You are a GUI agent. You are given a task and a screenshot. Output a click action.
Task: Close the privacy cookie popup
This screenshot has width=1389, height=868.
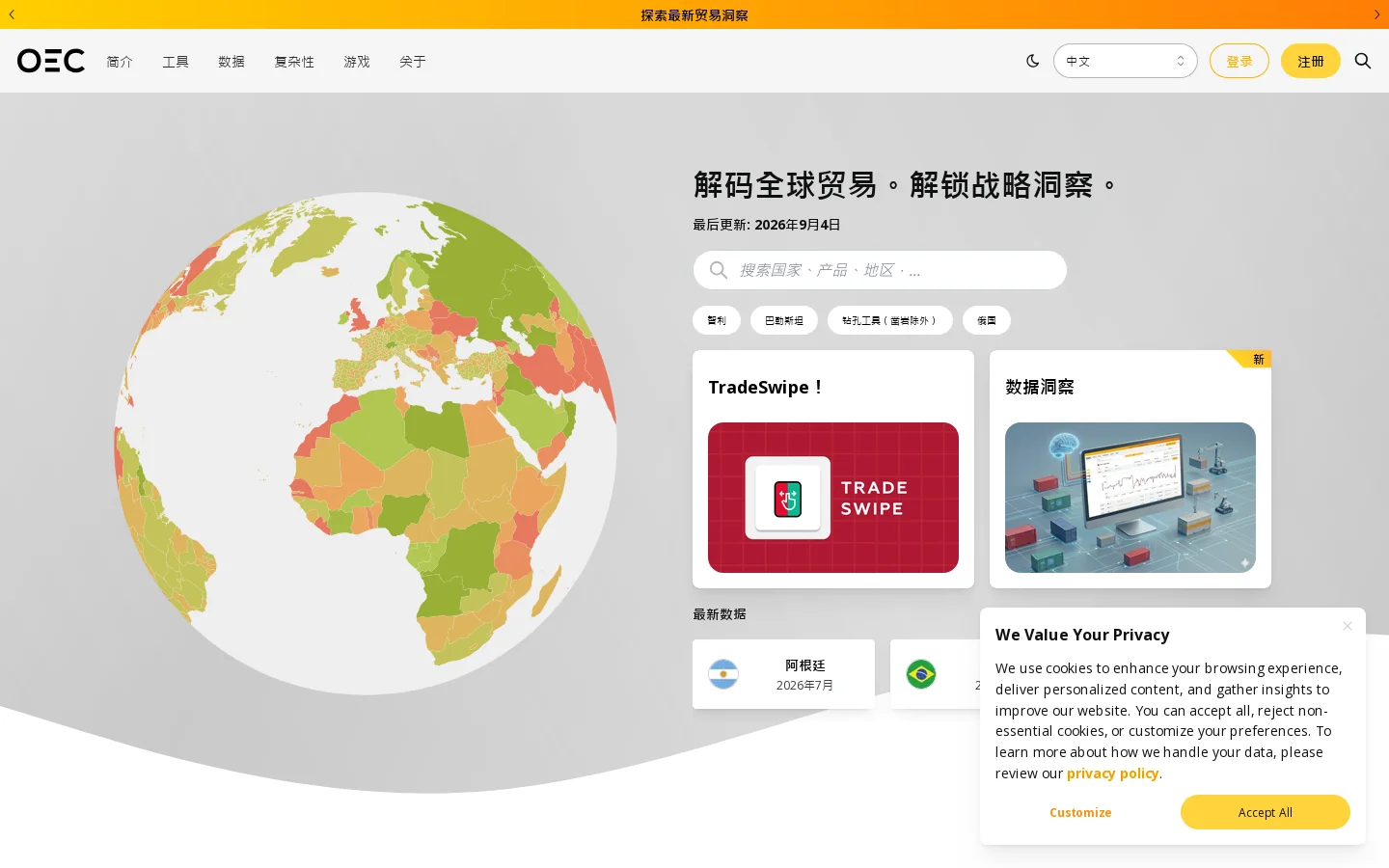[x=1348, y=626]
